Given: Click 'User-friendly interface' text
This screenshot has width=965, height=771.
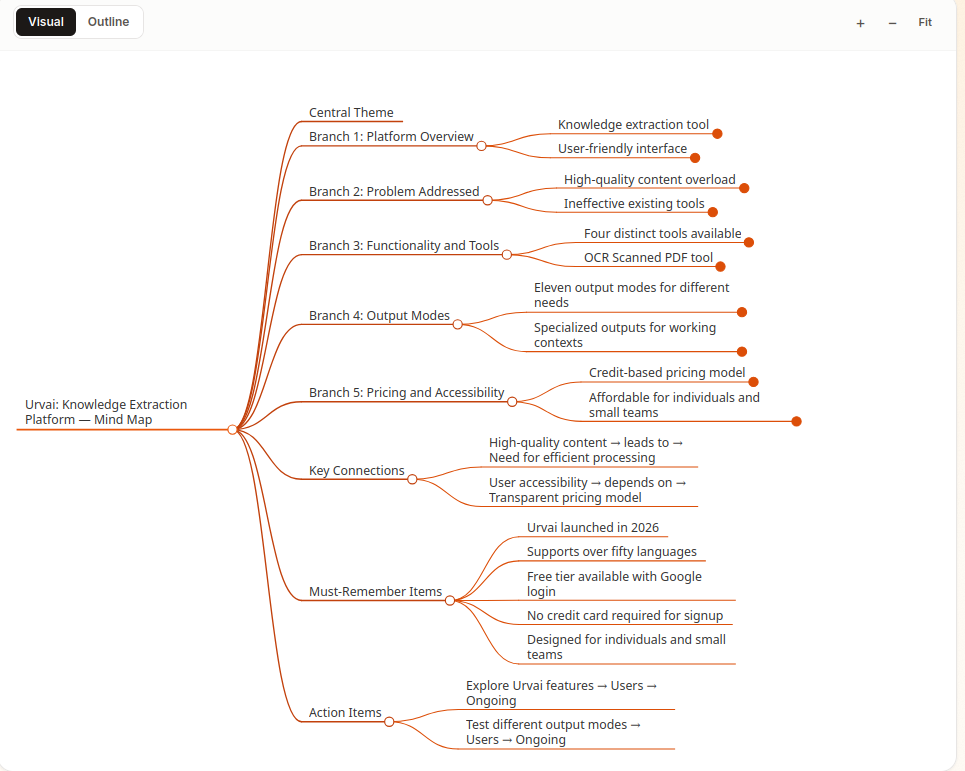Looking at the screenshot, I should coord(622,149).
